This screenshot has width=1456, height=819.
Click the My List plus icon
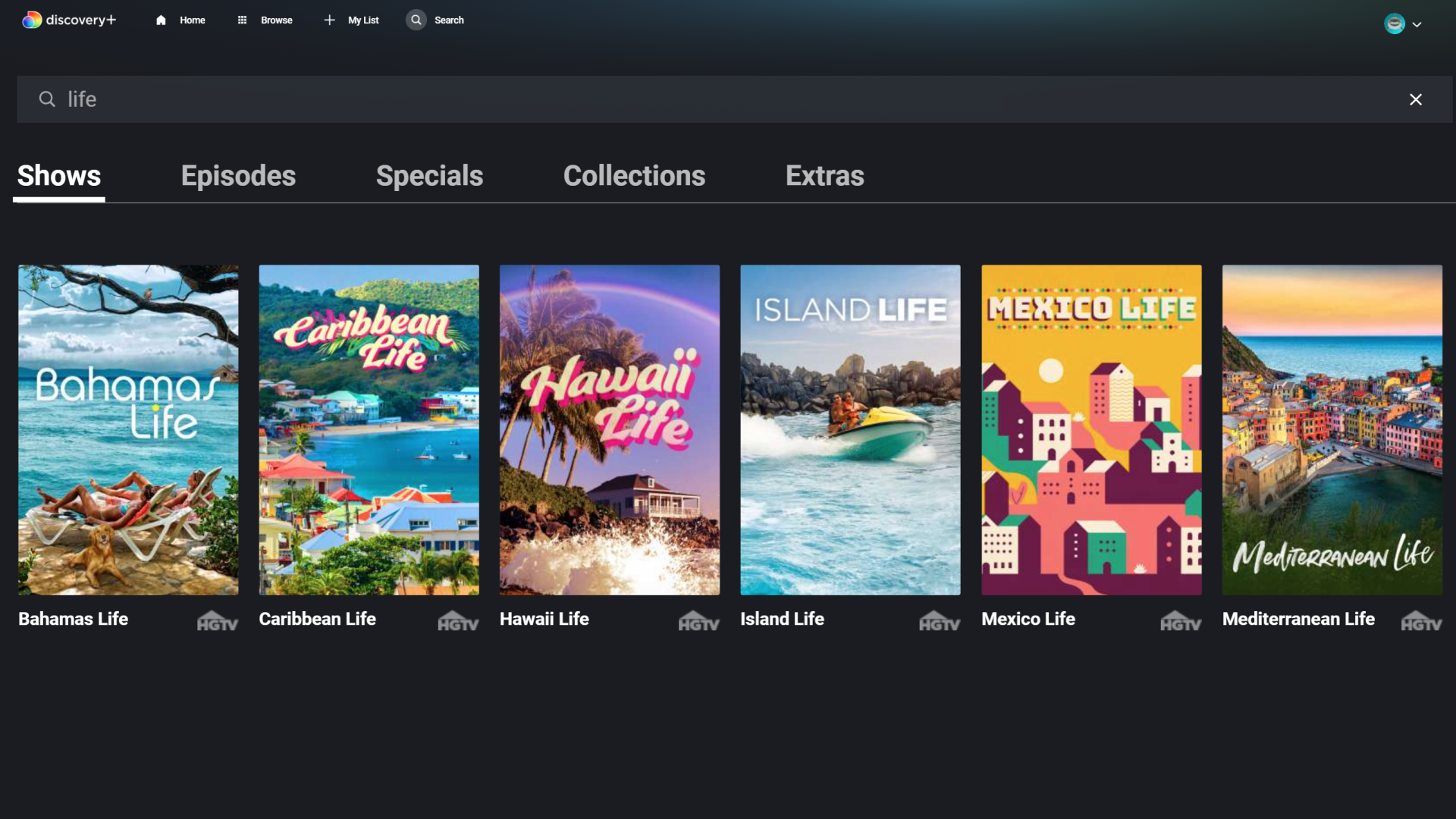point(329,20)
